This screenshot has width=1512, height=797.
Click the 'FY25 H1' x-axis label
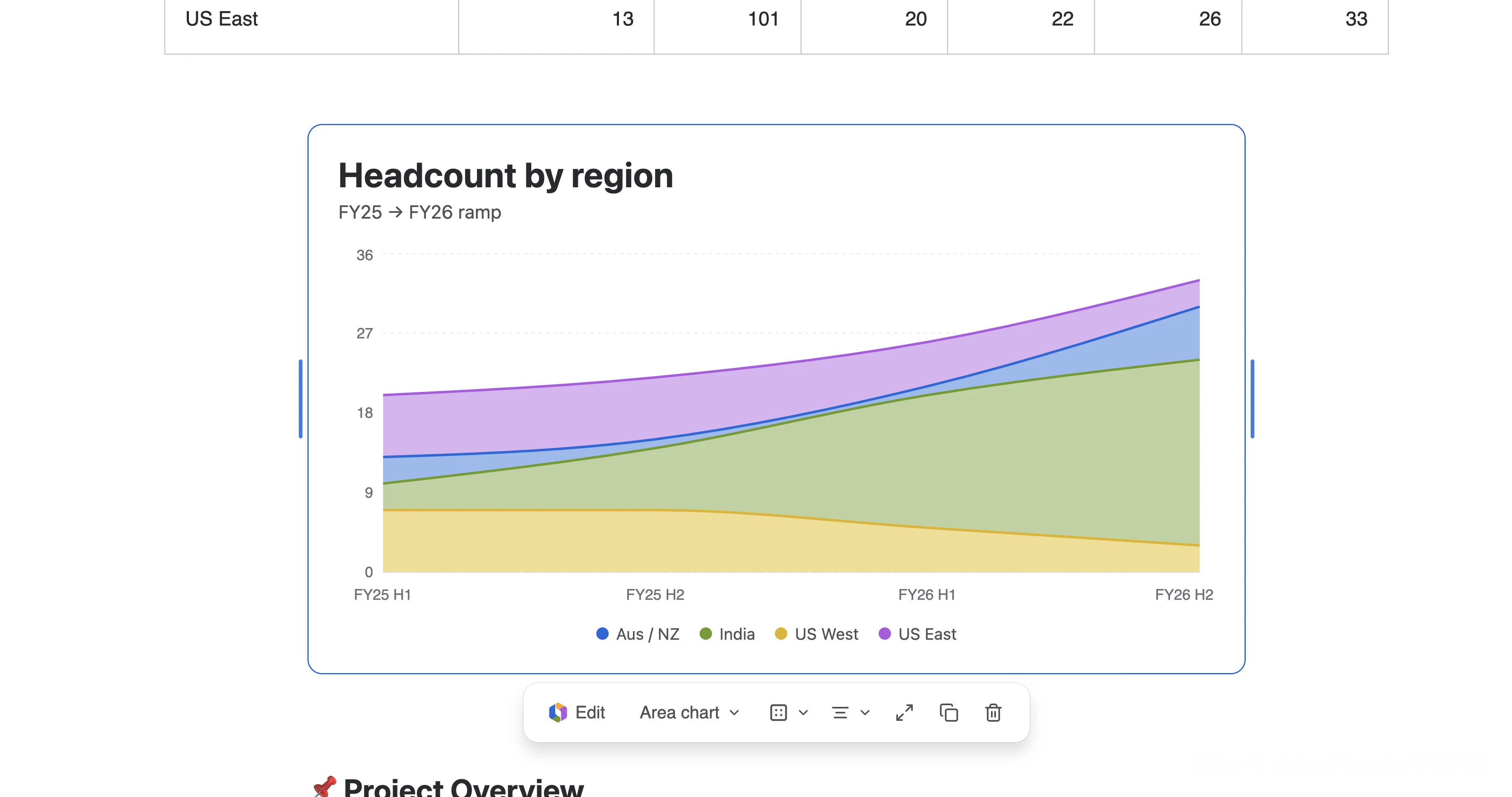(x=382, y=594)
